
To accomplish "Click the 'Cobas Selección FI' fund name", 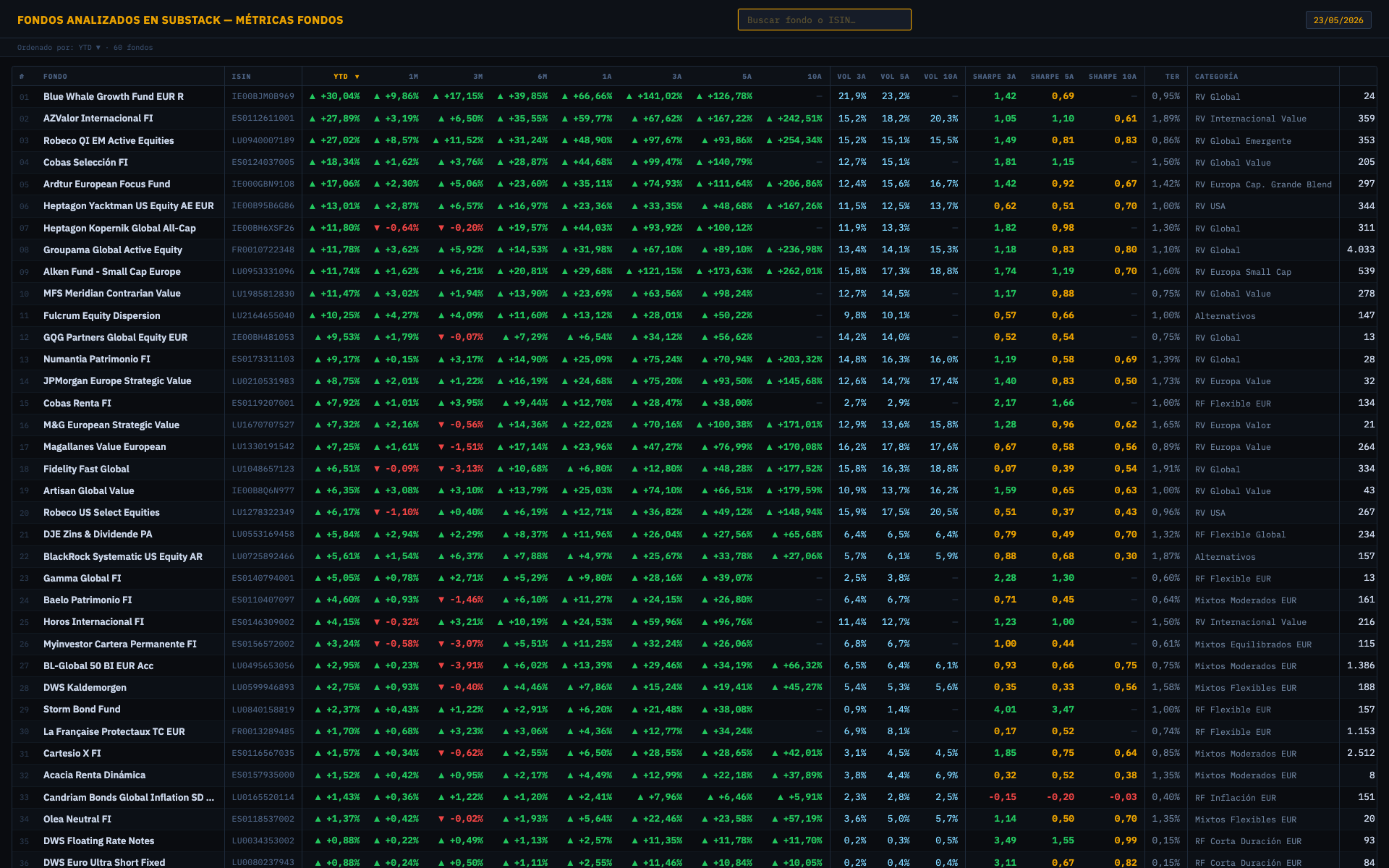I will [x=85, y=162].
